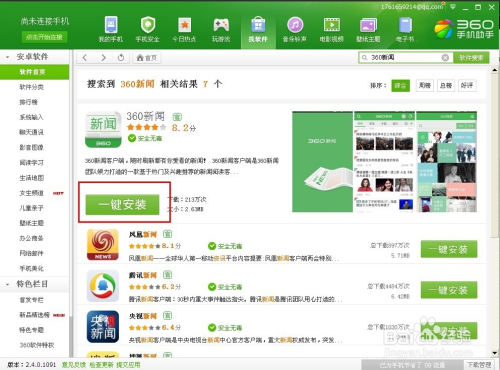Open 下载管理 in status bar
500x370 pixels.
click(479, 365)
